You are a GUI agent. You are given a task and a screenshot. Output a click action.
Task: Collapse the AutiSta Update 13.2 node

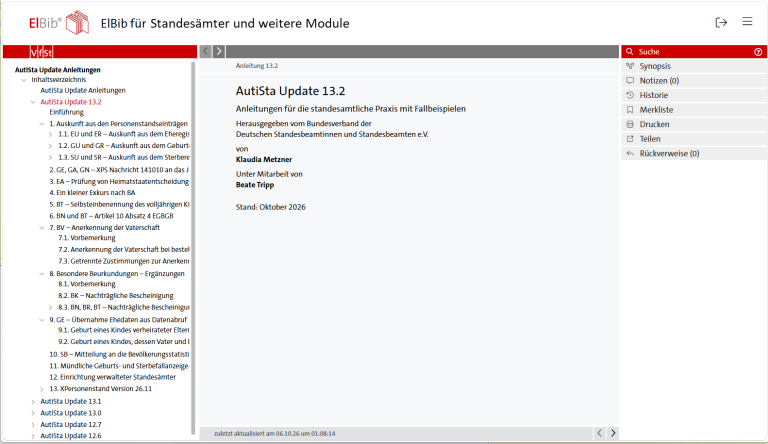(x=33, y=102)
